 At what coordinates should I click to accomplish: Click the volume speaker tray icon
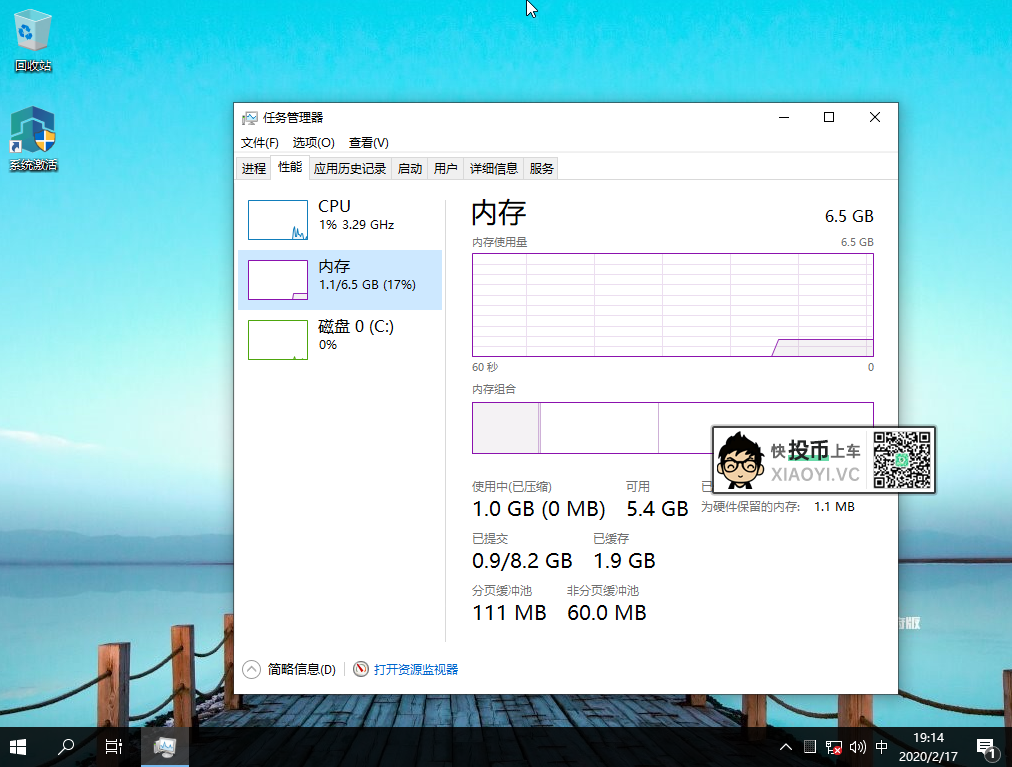[x=857, y=747]
